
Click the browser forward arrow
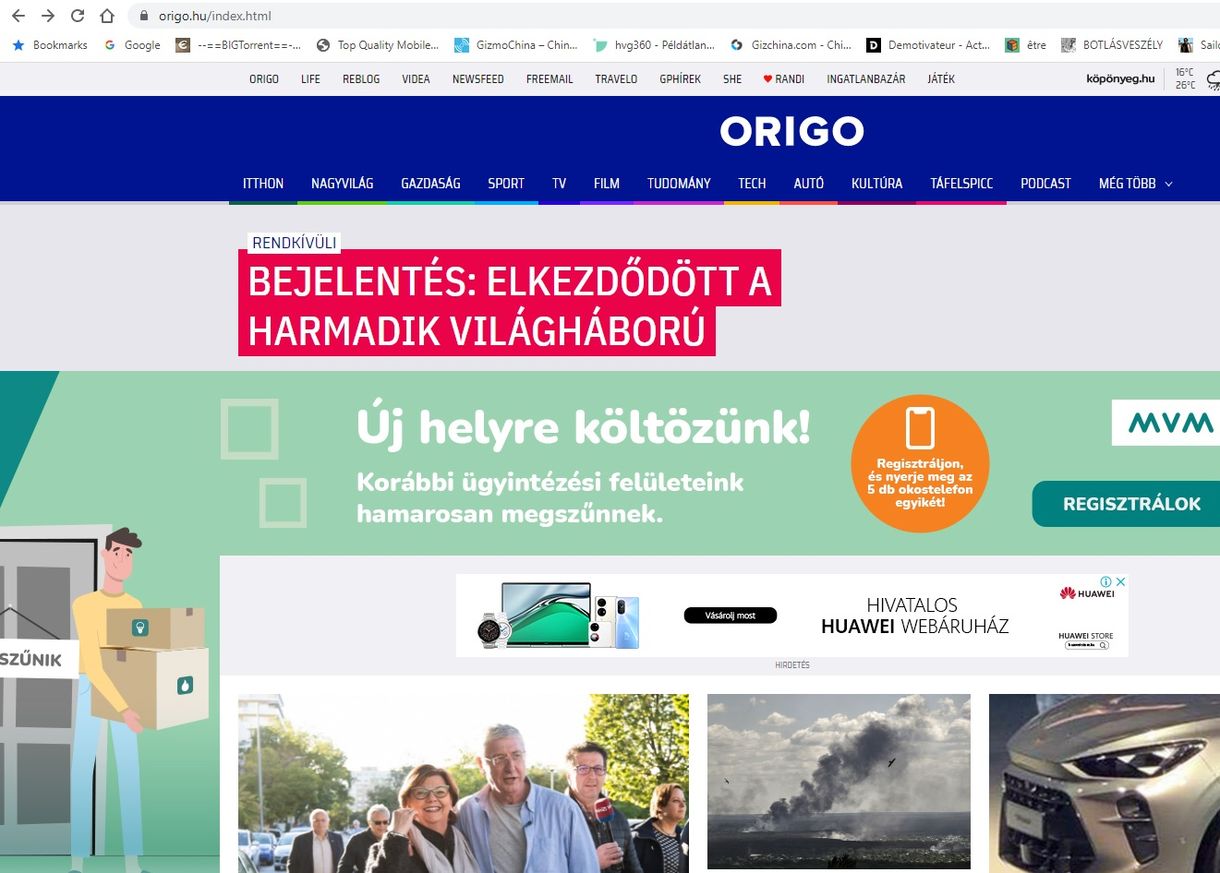[47, 16]
